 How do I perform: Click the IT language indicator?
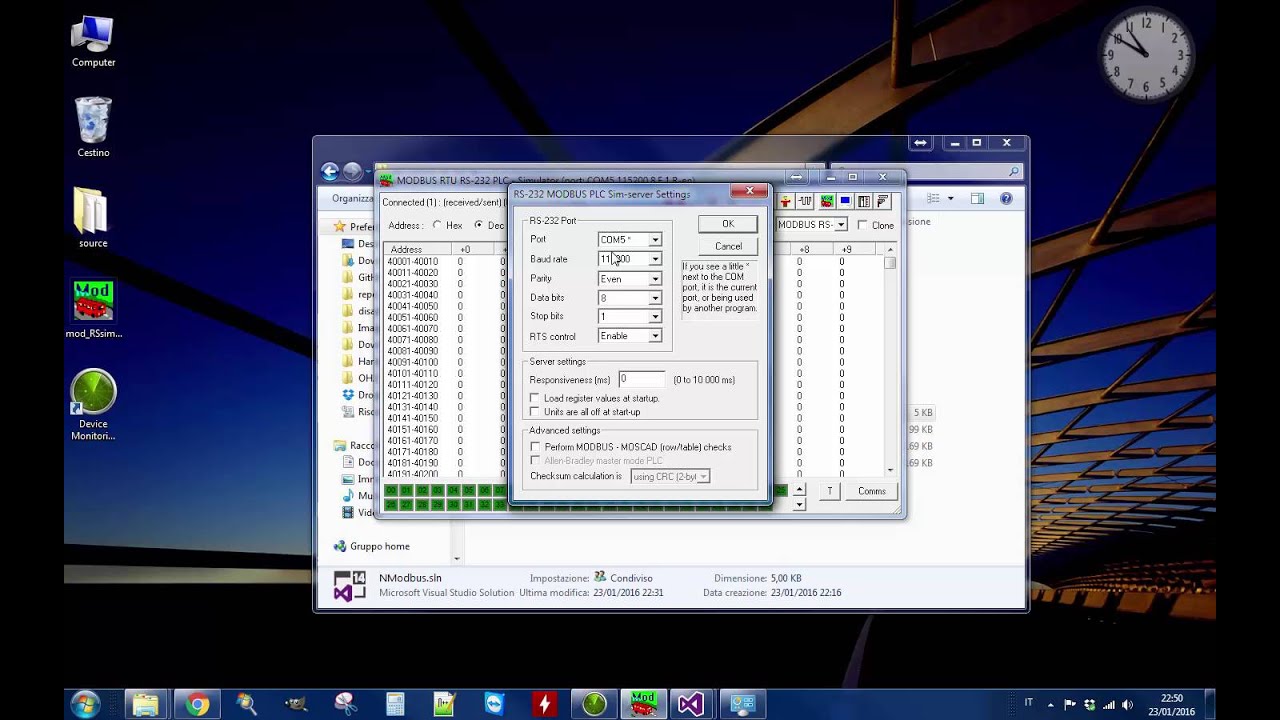click(x=1029, y=703)
